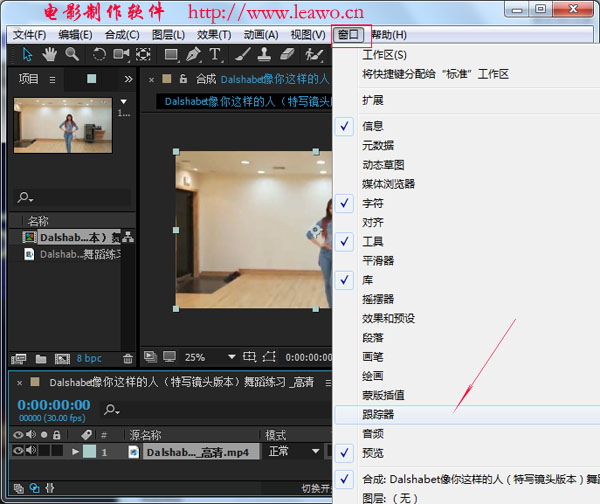This screenshot has height=504, width=600.
Task: Click the 切换开关 toggle switches button
Action: coord(316,488)
